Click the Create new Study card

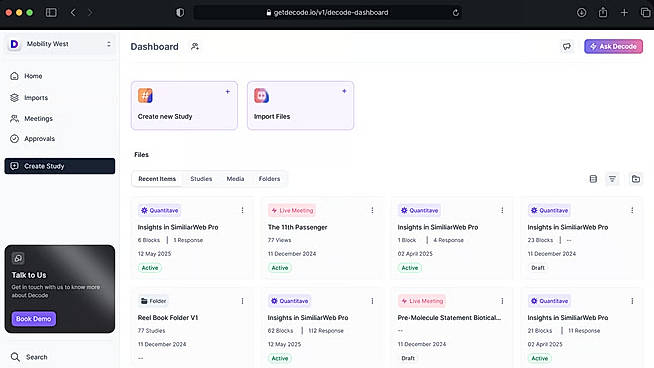coord(184,106)
